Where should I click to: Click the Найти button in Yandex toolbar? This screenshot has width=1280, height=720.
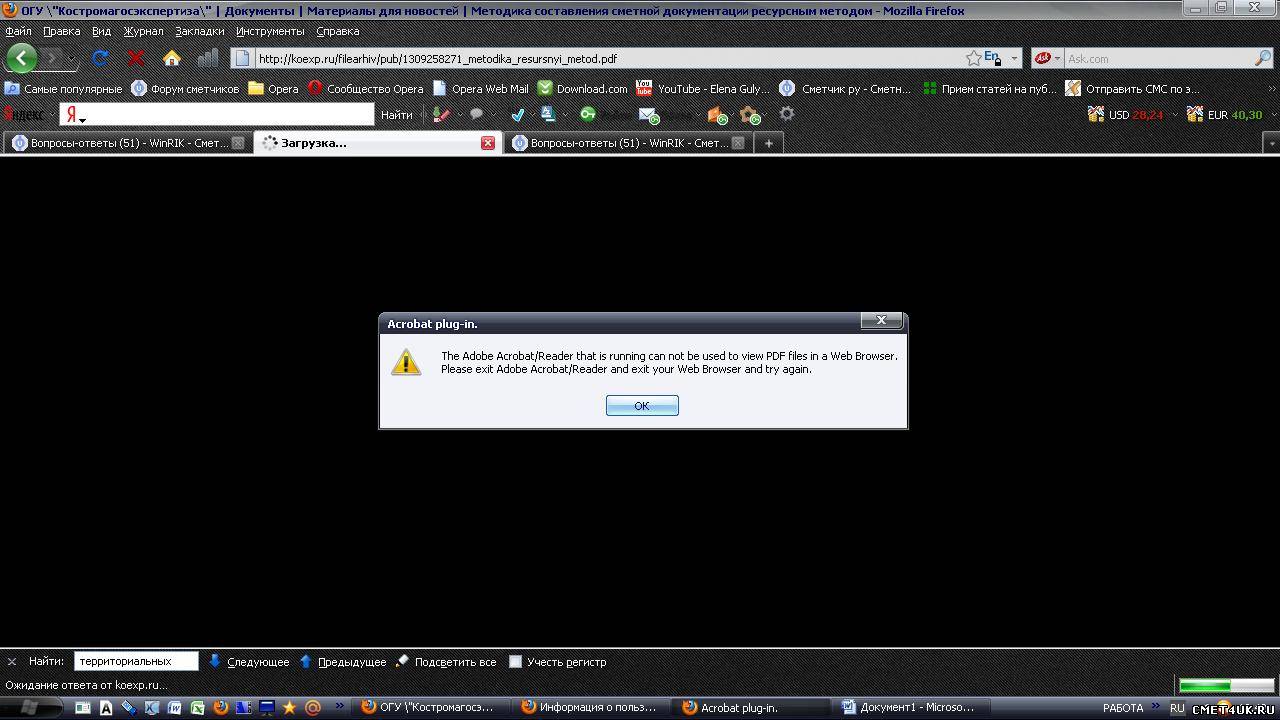click(397, 115)
